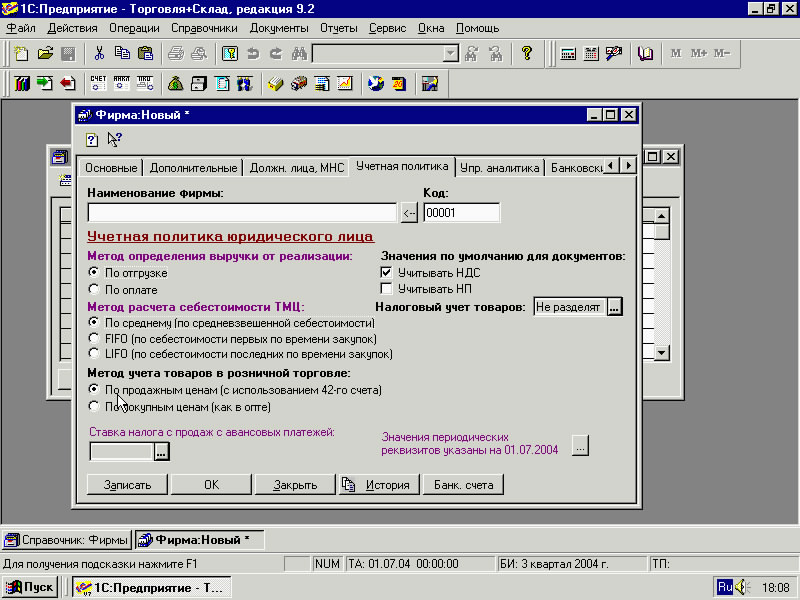Click the binoculars Find icon
Viewport: 800px width, 600px height.
click(x=299, y=54)
